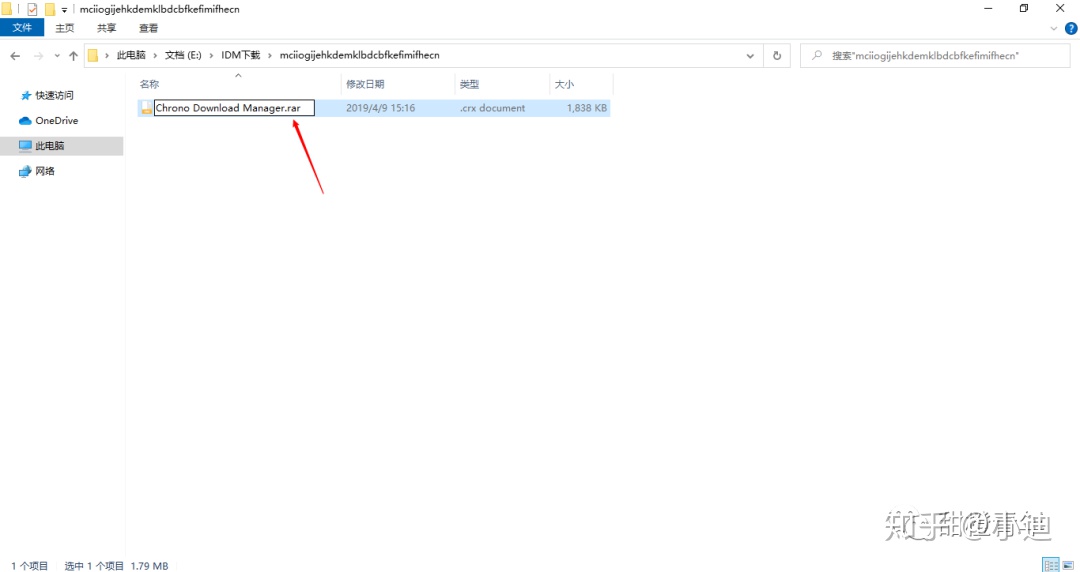Viewport: 1080px width, 572px height.
Task: Expand the chevron after 文档 (E:) breadcrumb
Action: (x=211, y=56)
